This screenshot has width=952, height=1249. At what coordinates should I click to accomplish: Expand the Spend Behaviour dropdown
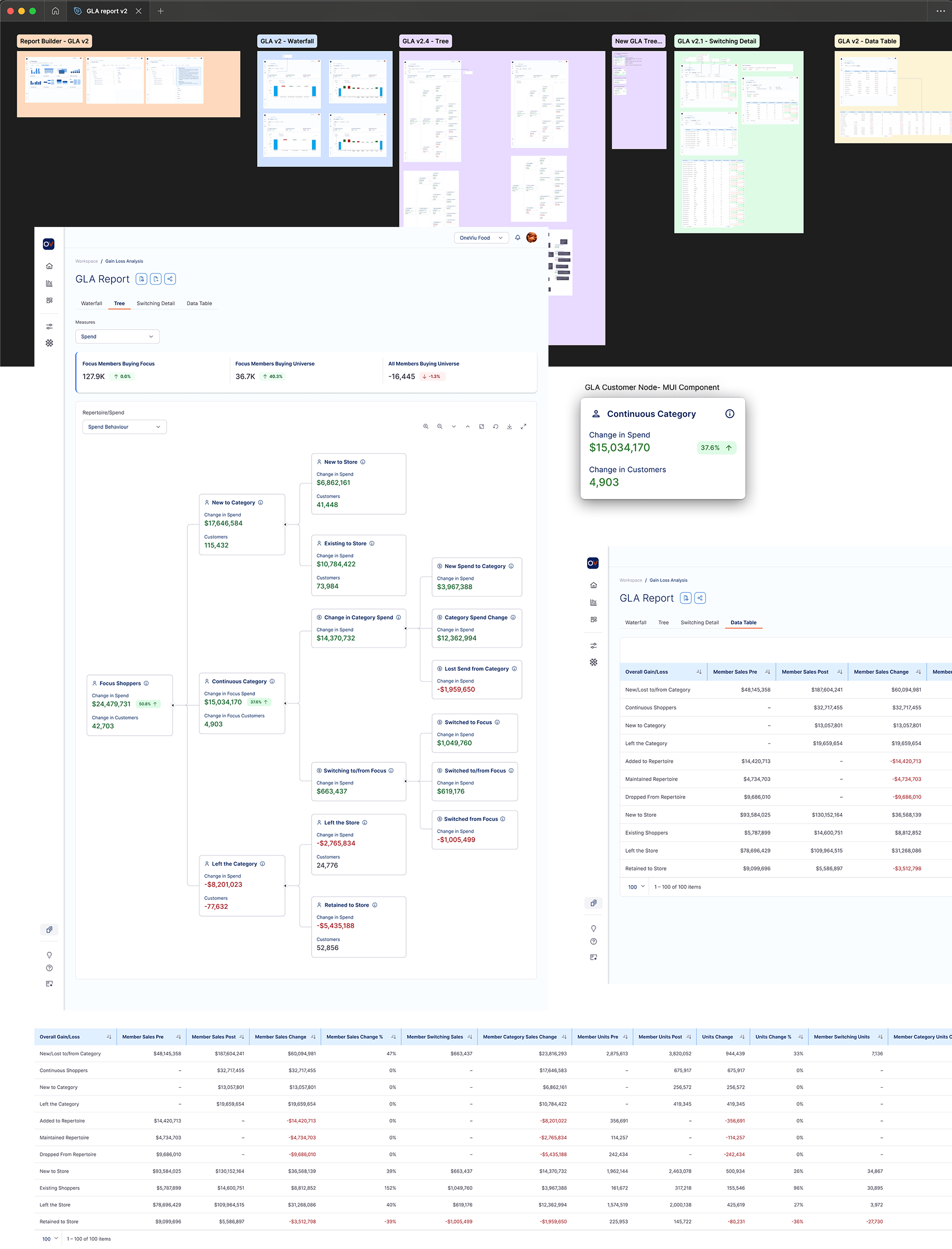pos(124,427)
